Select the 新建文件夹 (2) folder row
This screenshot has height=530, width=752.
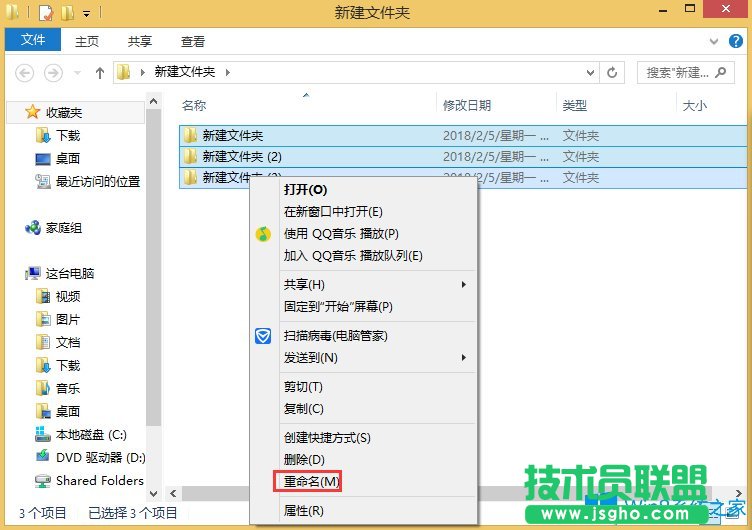point(463,157)
